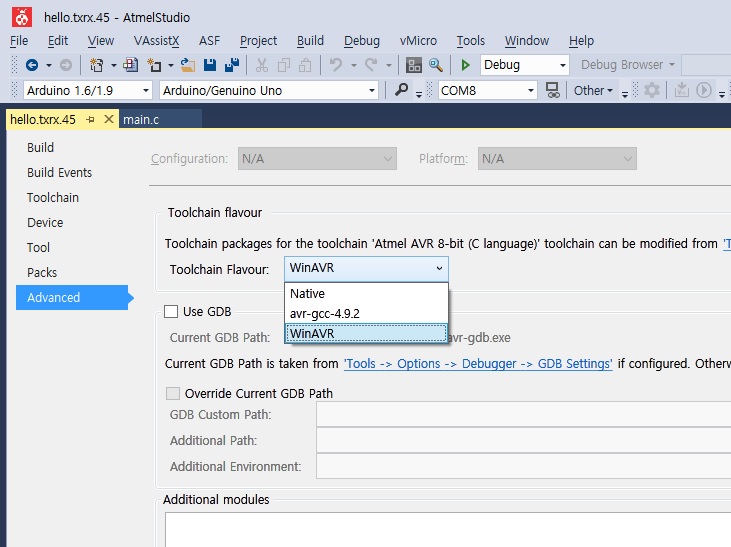Open the Window menu
Screen dimensions: 731x547
point(527,41)
